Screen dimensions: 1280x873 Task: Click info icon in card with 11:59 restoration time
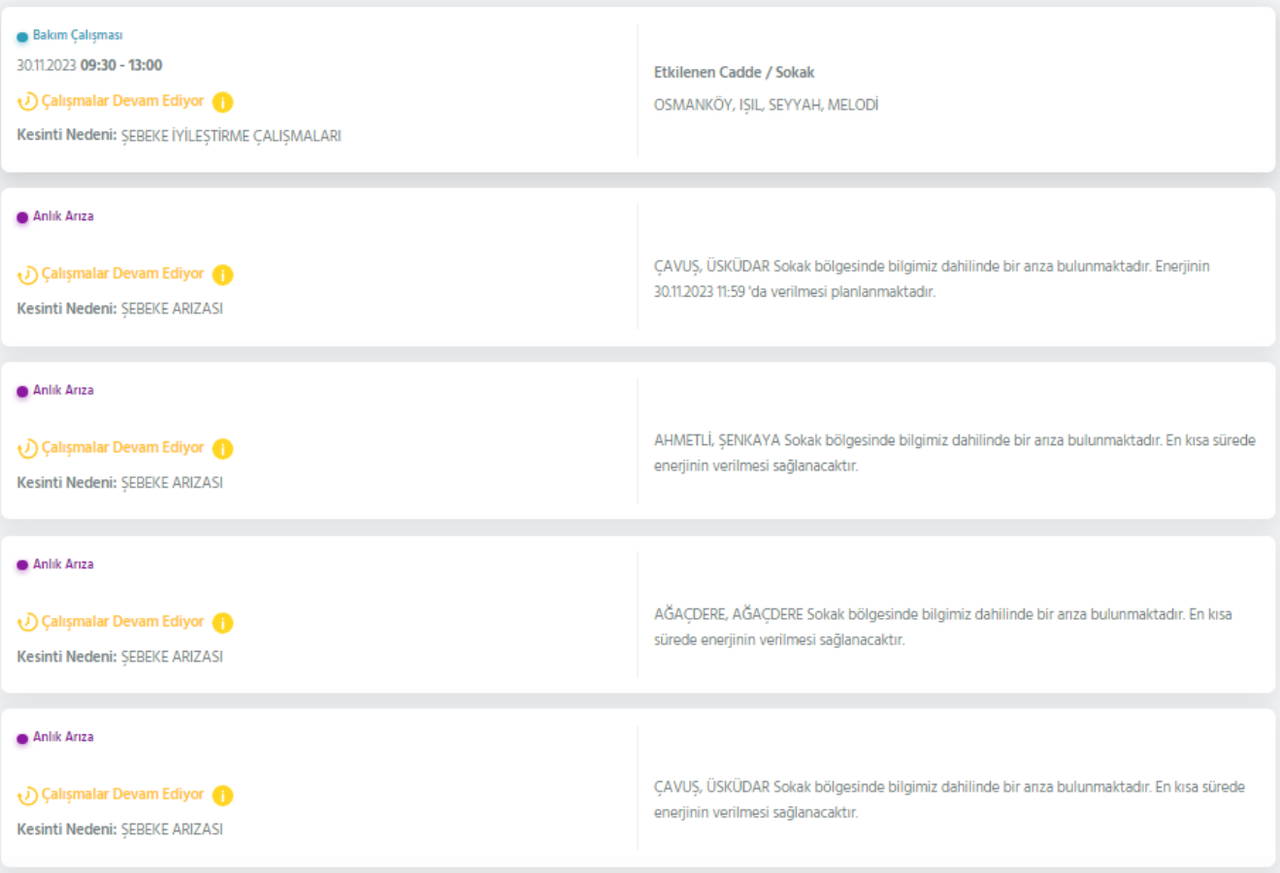222,275
